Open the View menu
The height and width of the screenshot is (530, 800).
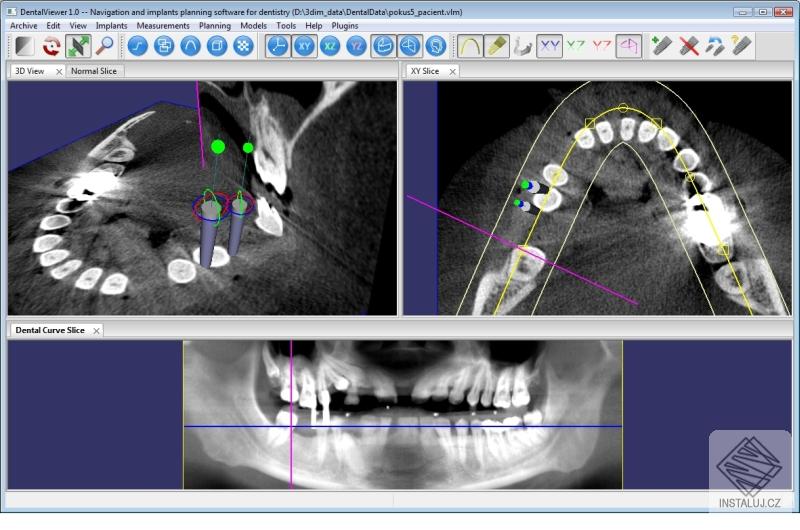point(78,26)
